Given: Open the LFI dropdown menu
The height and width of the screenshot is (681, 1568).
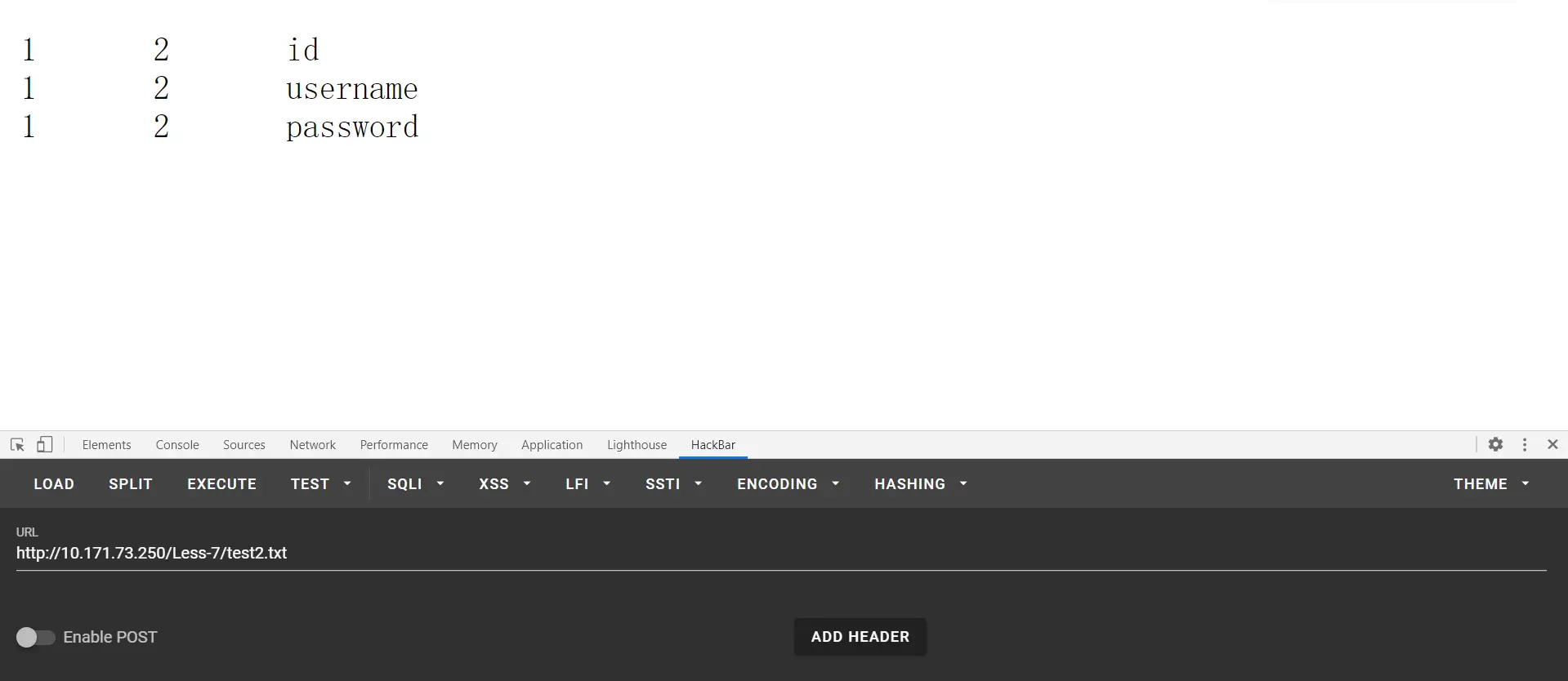Looking at the screenshot, I should 587,484.
